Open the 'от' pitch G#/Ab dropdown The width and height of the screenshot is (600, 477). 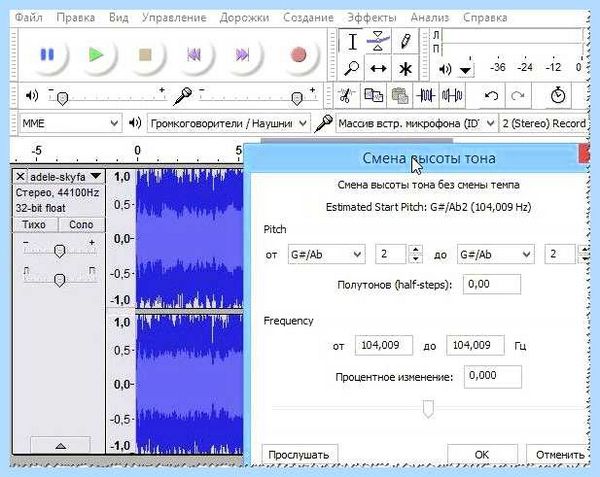326,254
